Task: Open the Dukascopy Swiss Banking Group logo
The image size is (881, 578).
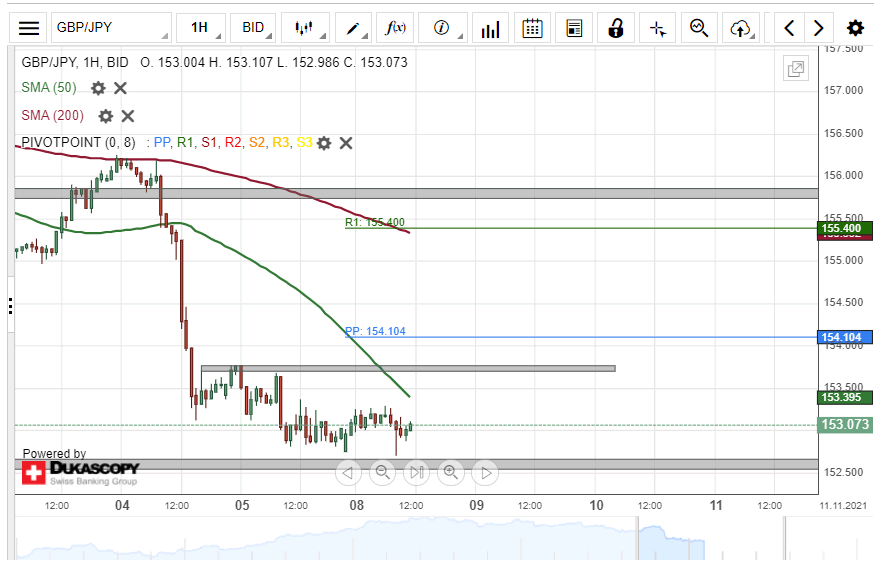Action: tap(80, 473)
